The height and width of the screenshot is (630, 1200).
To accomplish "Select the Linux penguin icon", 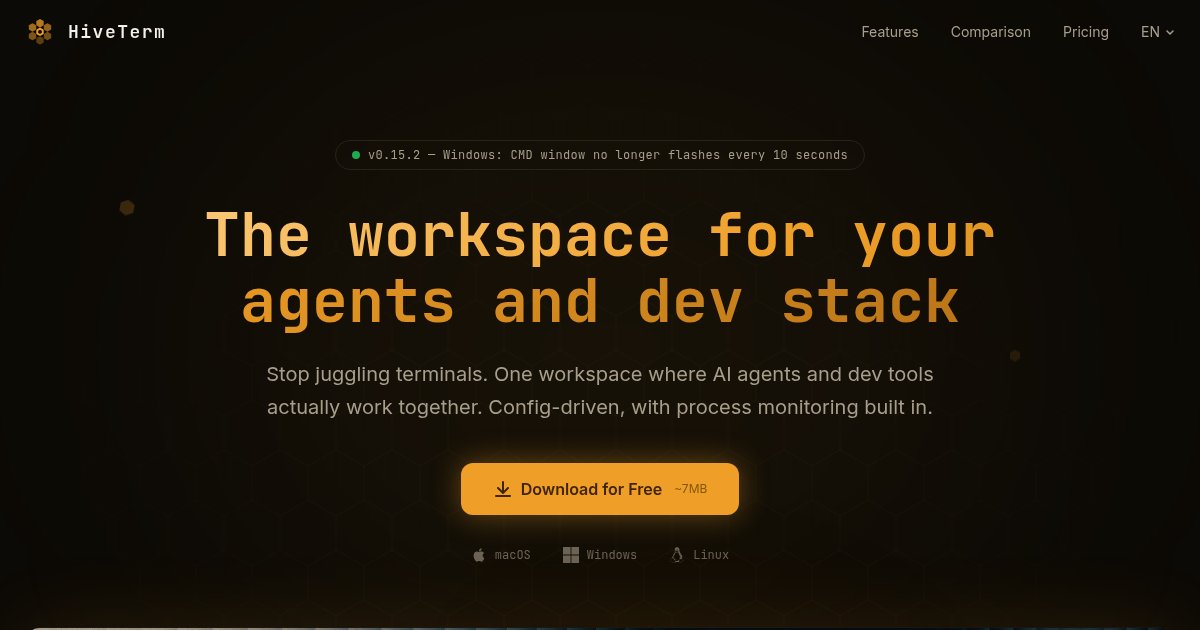I will (x=677, y=555).
